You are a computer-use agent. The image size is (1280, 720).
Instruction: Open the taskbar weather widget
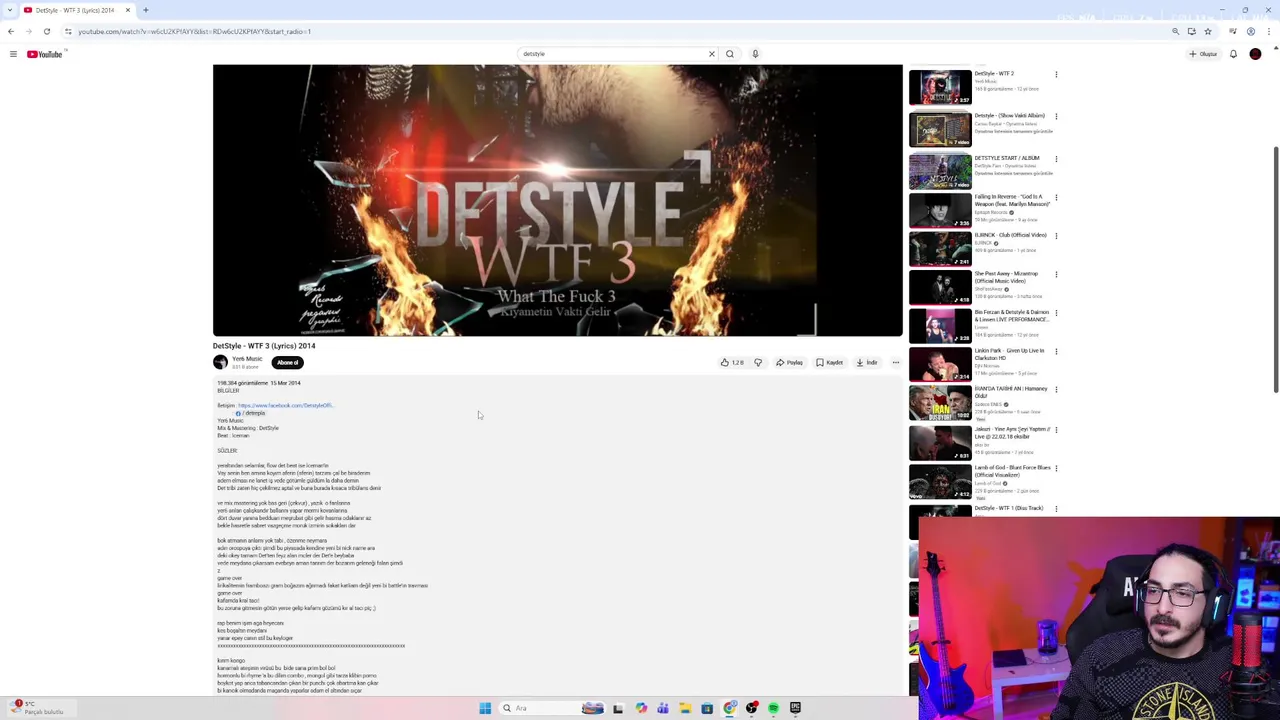pos(38,708)
